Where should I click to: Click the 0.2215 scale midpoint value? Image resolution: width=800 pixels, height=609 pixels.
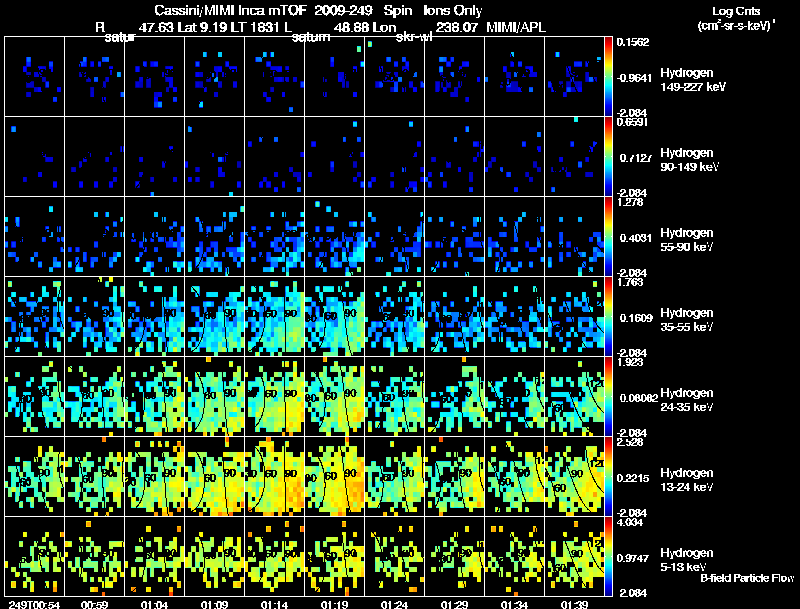tap(634, 478)
